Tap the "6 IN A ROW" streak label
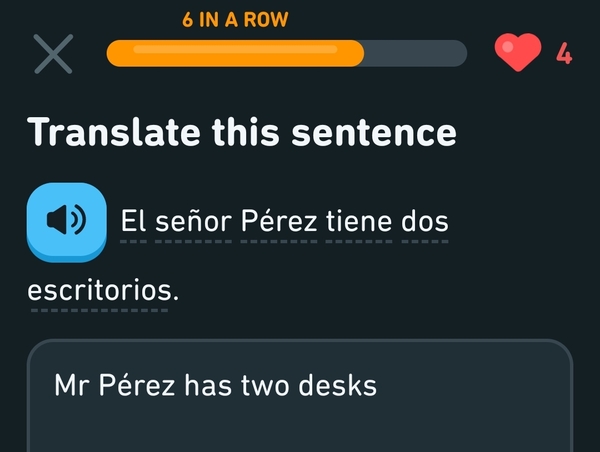600x452 pixels. tap(237, 19)
